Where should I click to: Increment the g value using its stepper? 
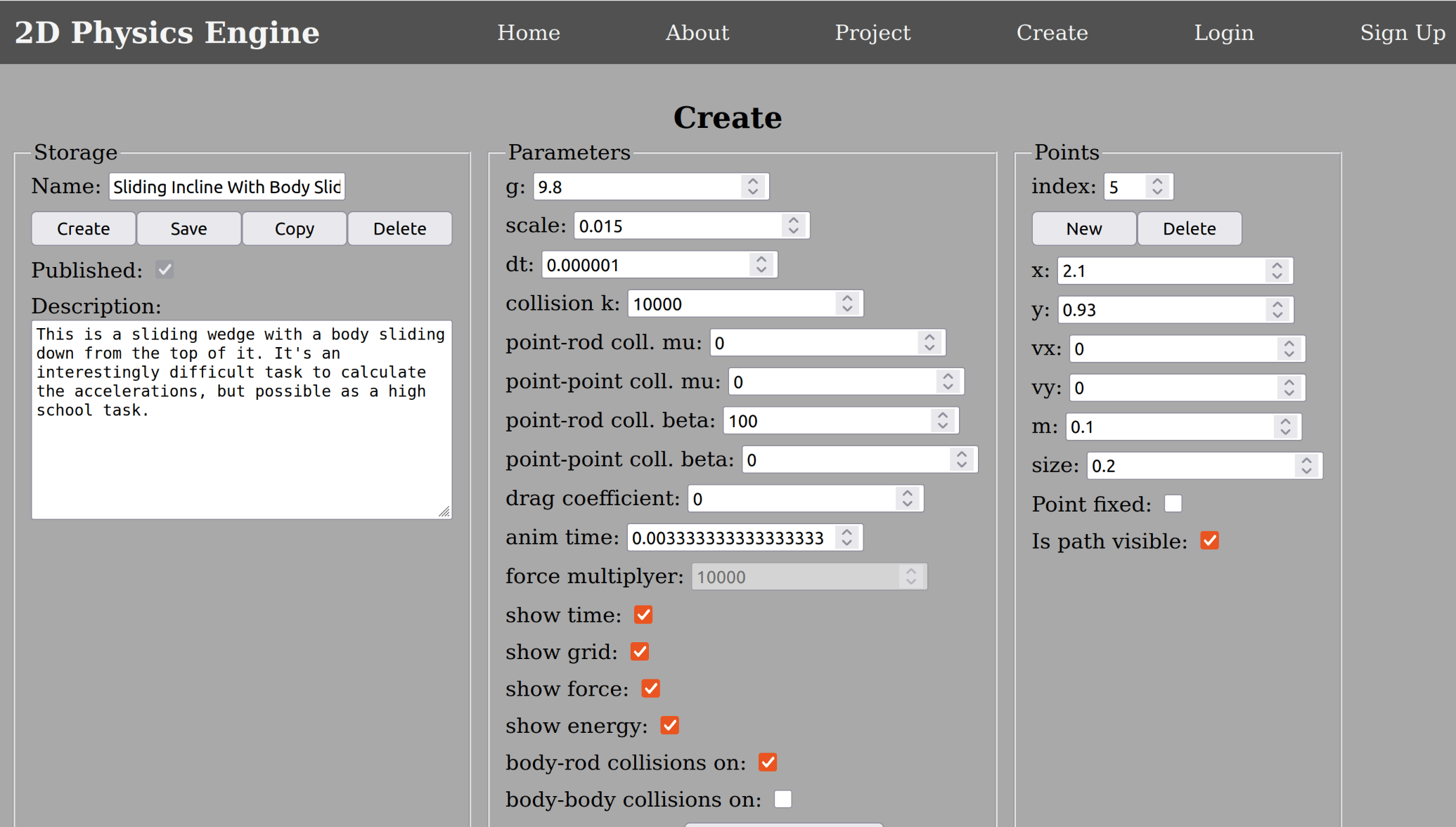click(752, 182)
